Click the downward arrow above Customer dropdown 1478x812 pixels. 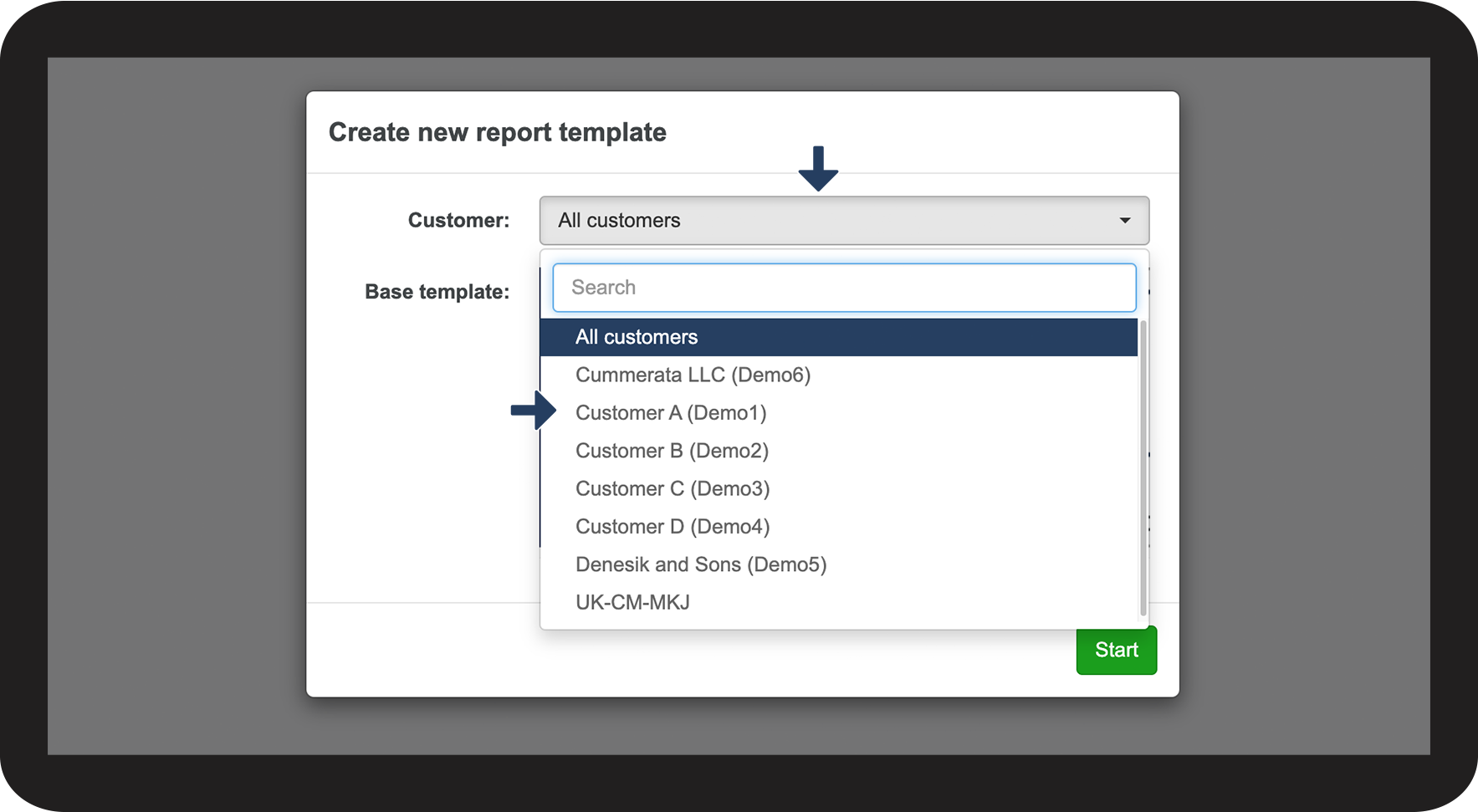(x=818, y=168)
